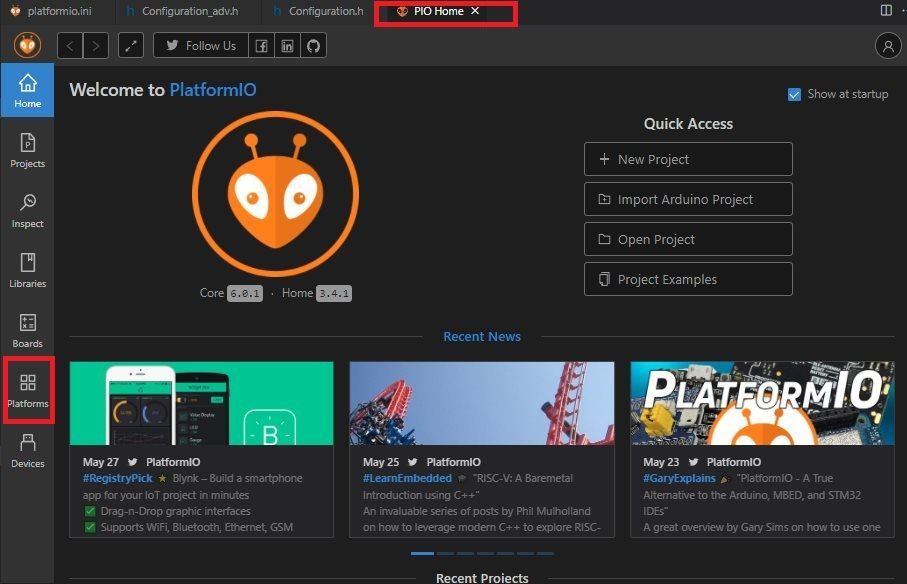The height and width of the screenshot is (584, 907).
Task: Click the Core version badge 6.0.1
Action: (245, 294)
